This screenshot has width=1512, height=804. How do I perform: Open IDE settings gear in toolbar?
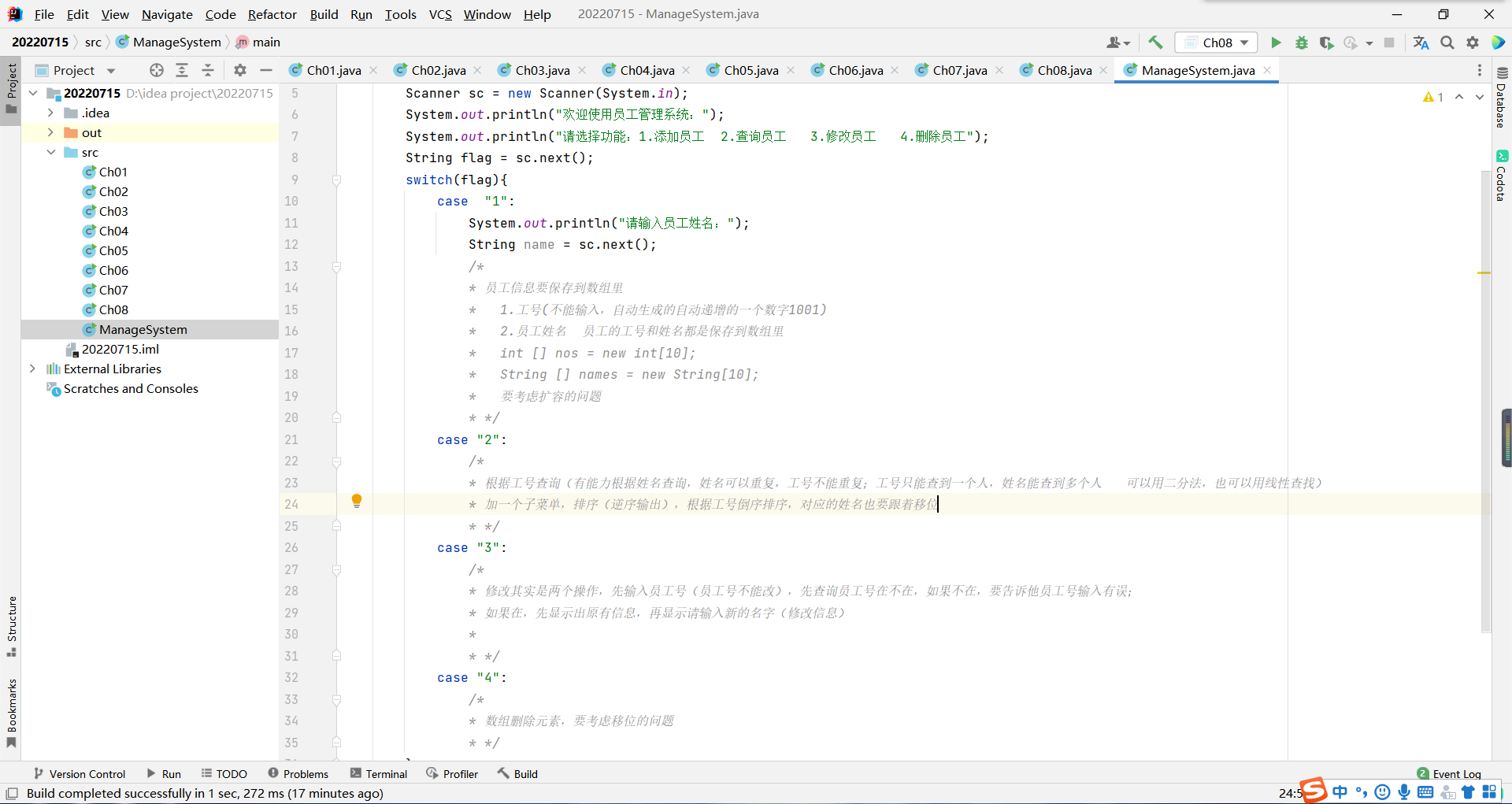tap(1473, 43)
